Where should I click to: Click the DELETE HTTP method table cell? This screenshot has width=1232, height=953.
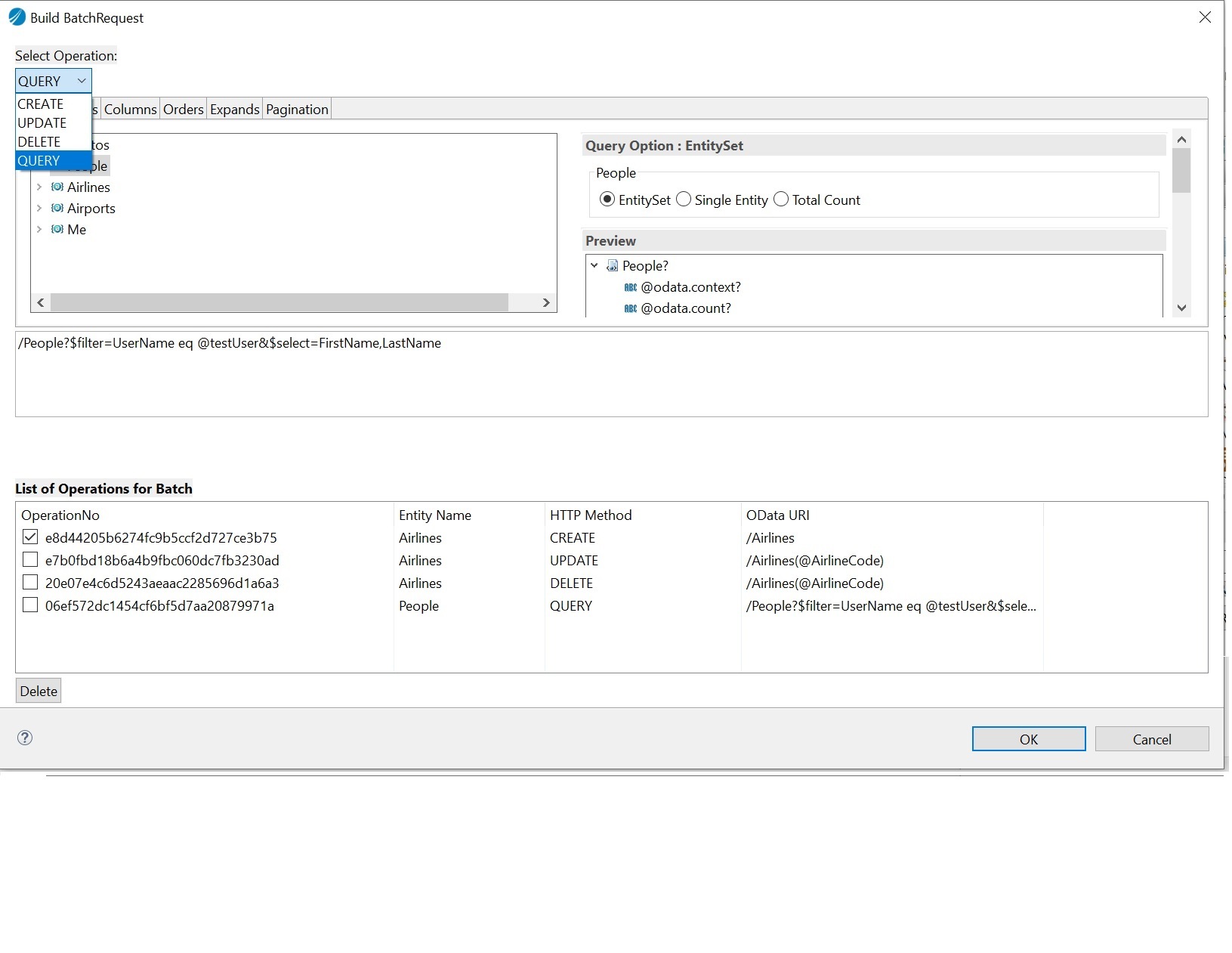571,583
